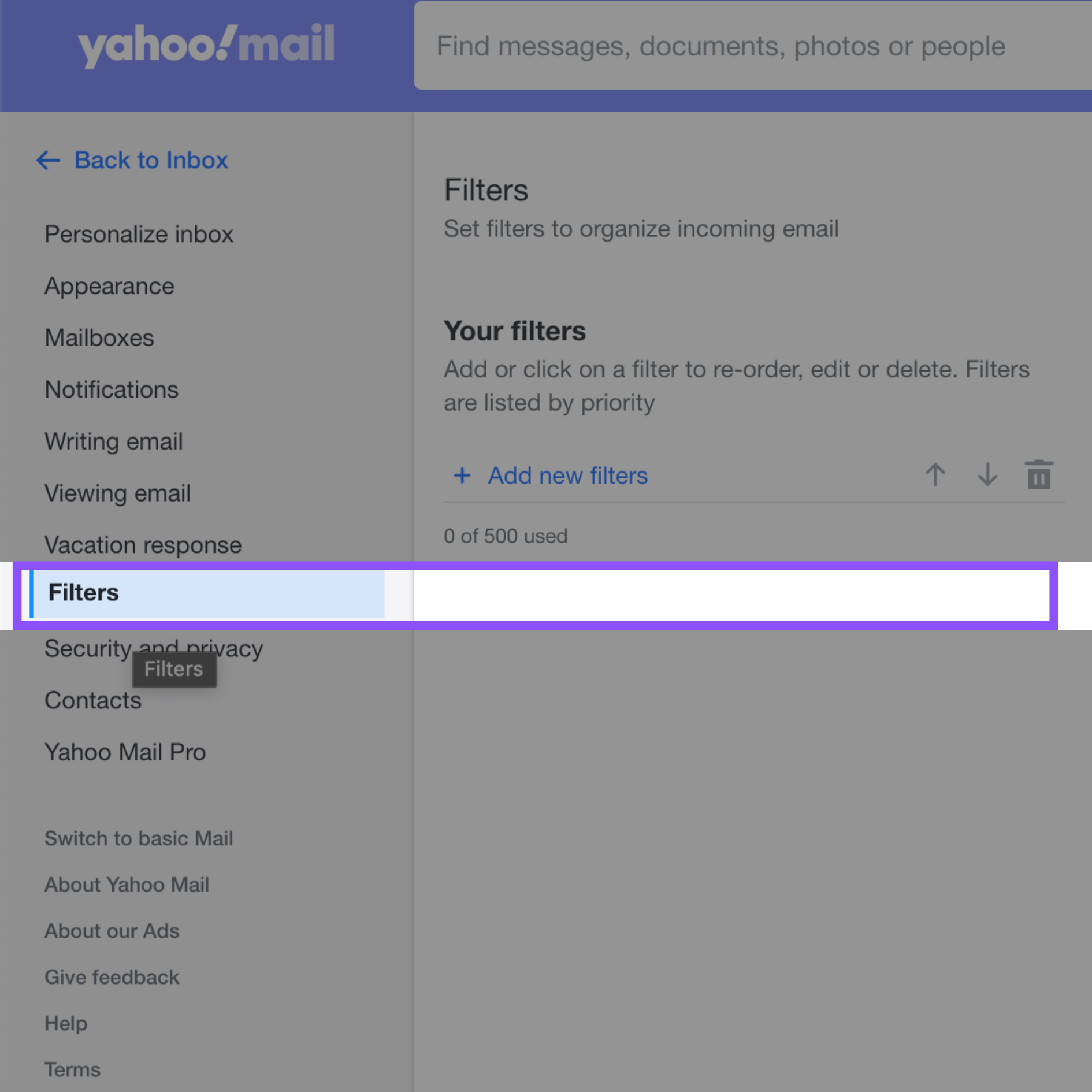The width and height of the screenshot is (1092, 1092).
Task: Go to Mailboxes settings
Action: 99,338
